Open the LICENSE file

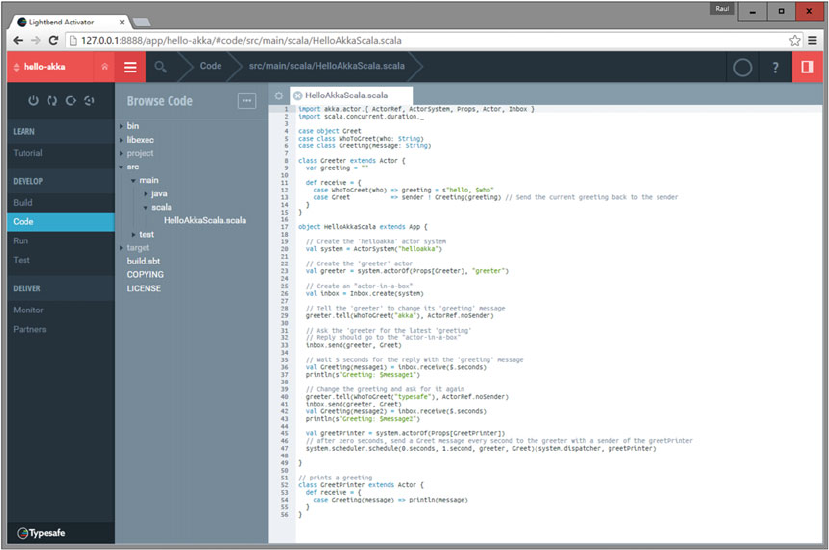click(x=144, y=288)
